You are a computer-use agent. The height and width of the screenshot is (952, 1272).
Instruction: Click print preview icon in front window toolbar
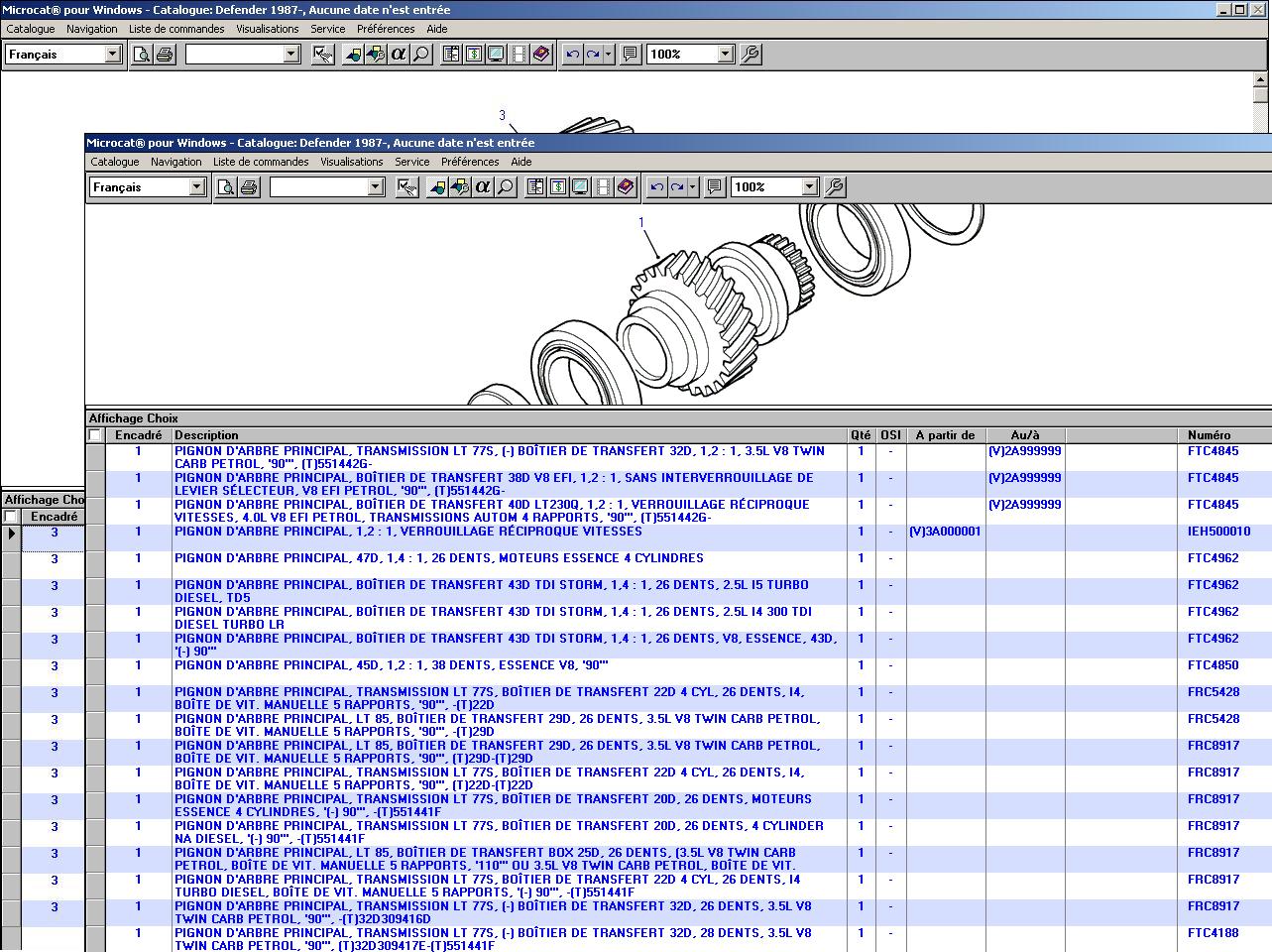pos(226,187)
